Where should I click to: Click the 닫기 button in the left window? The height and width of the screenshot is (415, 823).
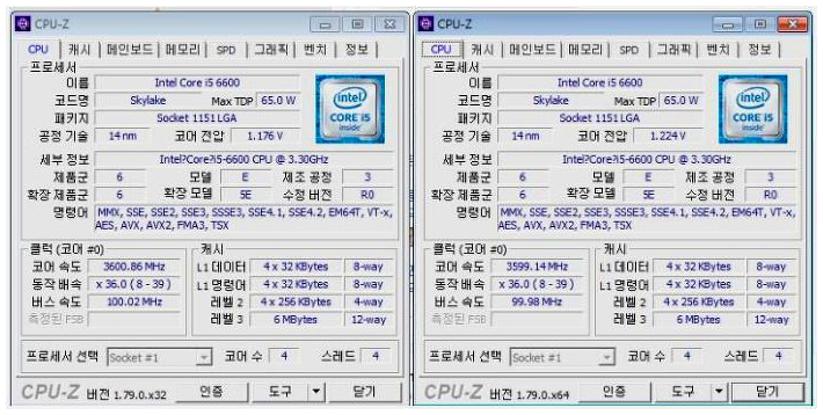[x=365, y=391]
